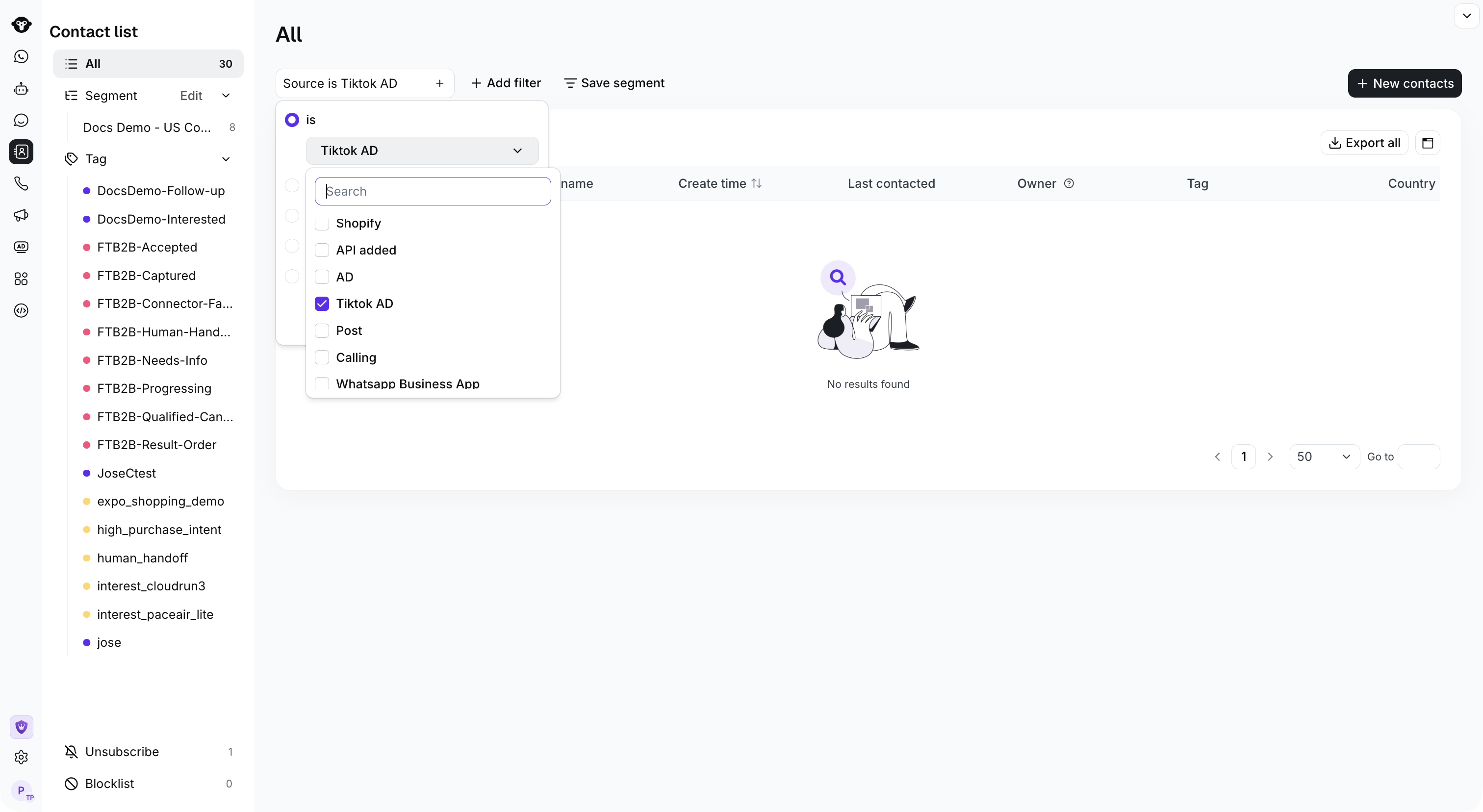Sort by Create time arrows icon

[x=757, y=183]
